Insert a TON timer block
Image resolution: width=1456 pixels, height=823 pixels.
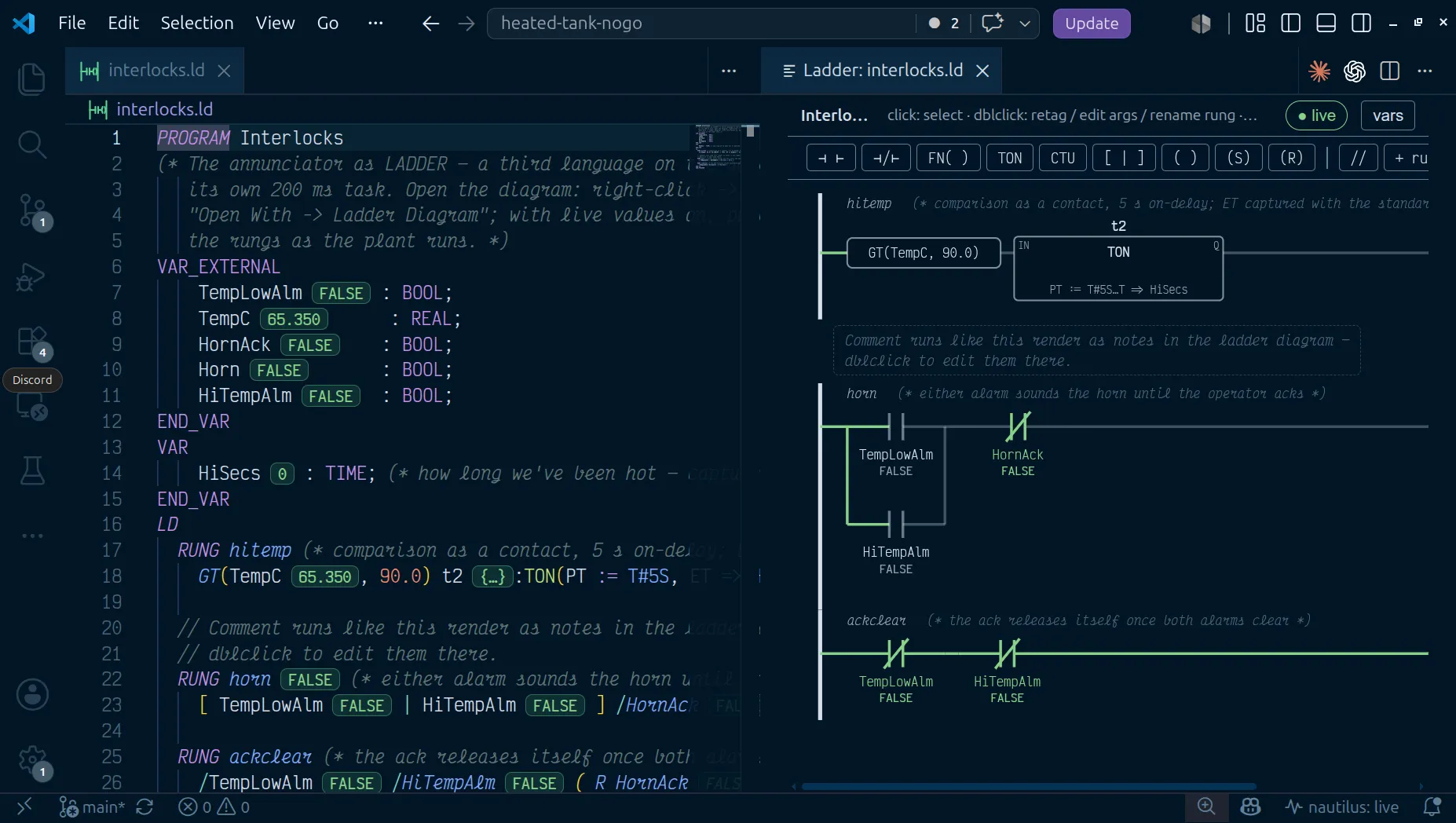click(1010, 158)
